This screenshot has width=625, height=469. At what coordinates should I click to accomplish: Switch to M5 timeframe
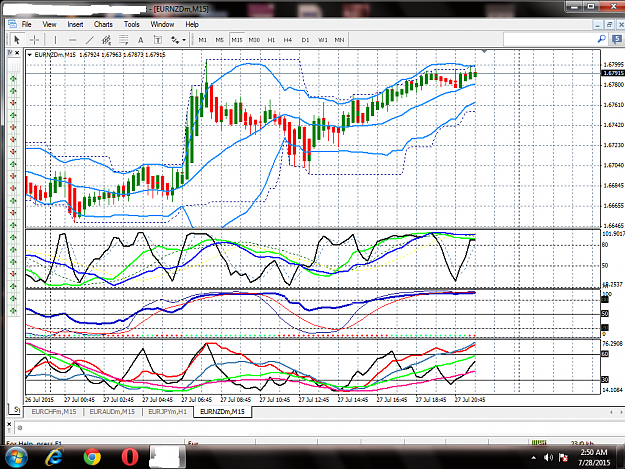coord(220,40)
